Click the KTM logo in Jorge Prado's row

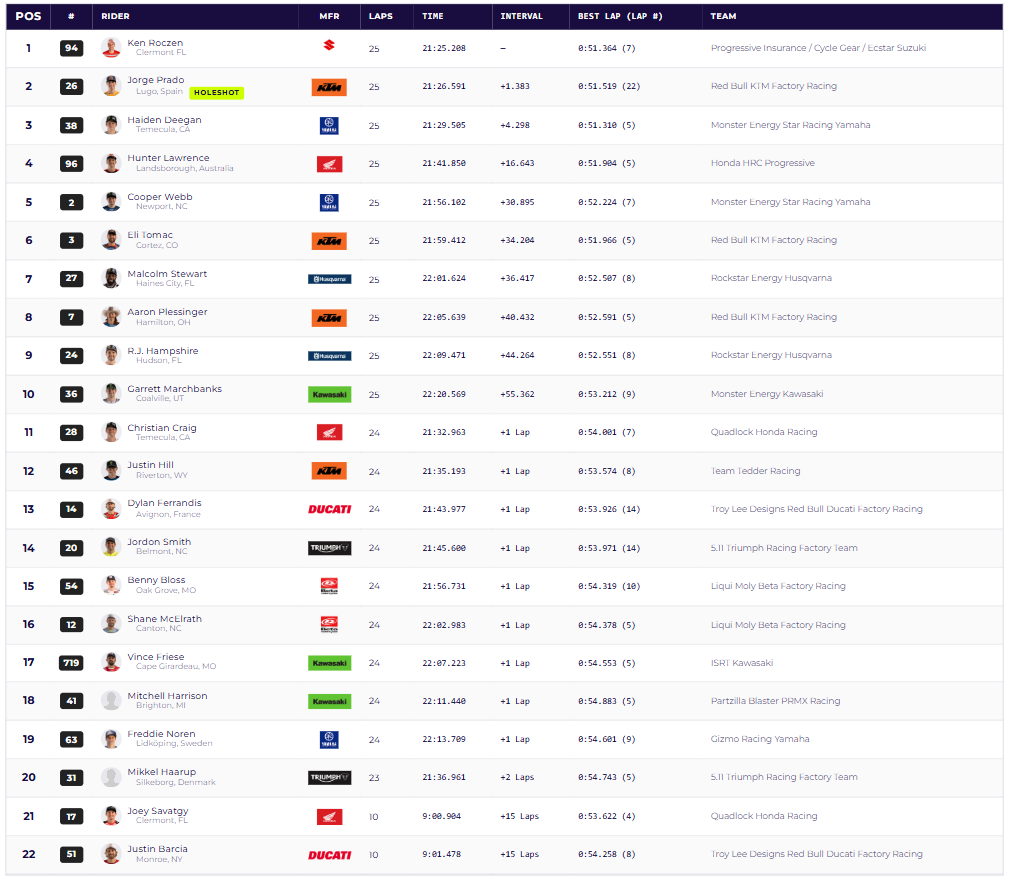tap(329, 88)
